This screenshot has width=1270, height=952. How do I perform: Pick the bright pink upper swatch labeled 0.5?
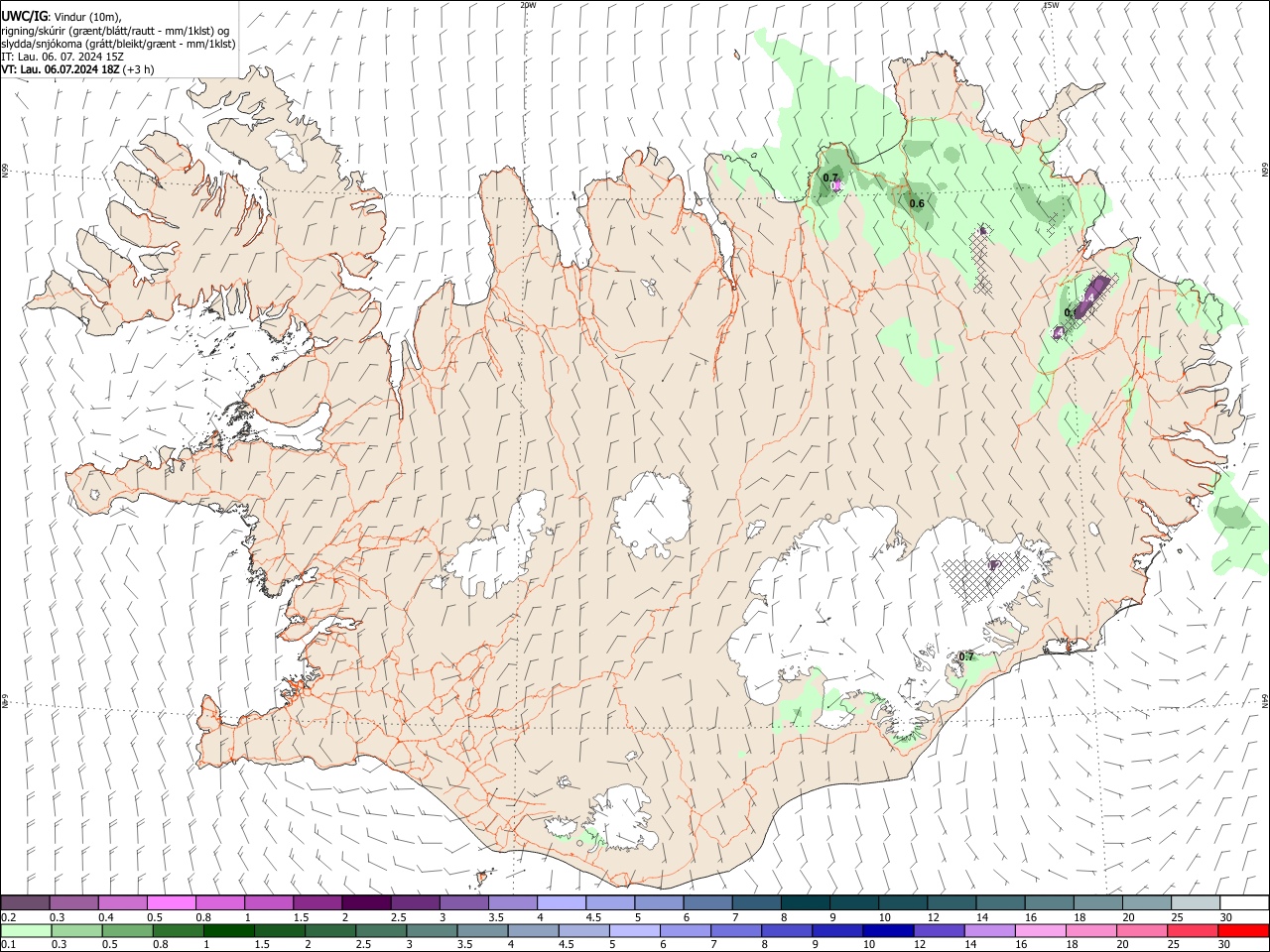[172, 902]
